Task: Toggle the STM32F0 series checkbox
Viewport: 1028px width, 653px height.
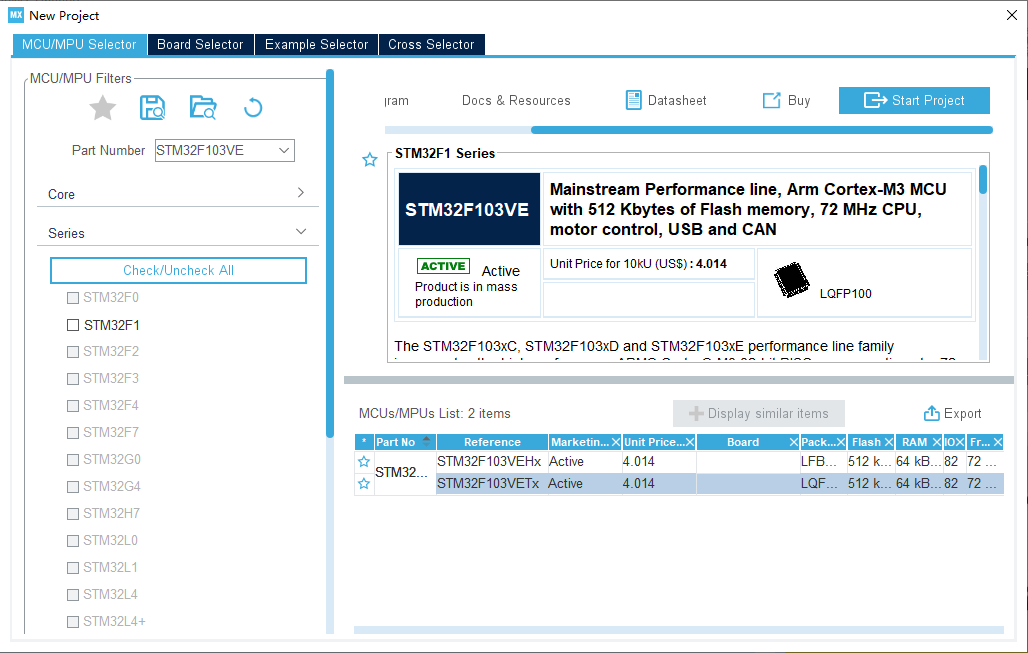Action: [73, 298]
